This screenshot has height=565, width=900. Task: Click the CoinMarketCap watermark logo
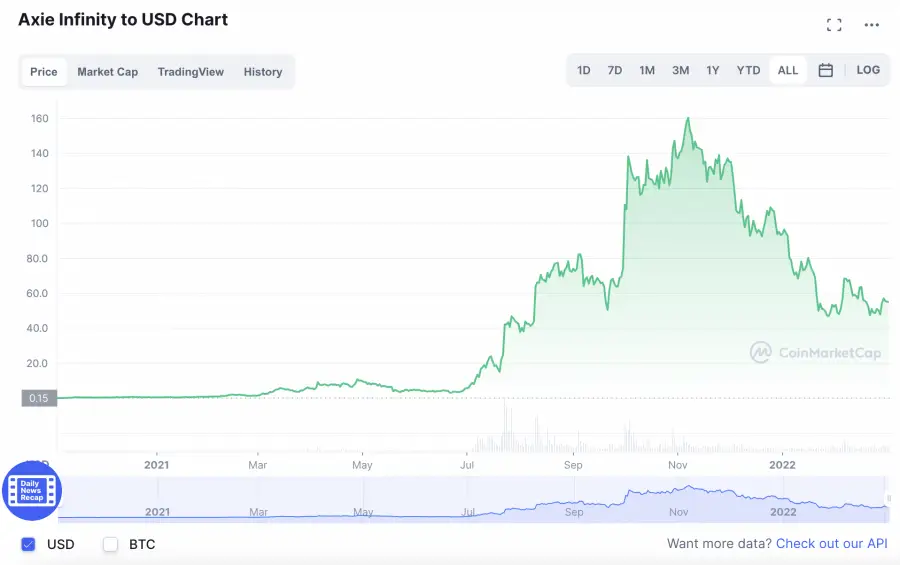pos(815,352)
